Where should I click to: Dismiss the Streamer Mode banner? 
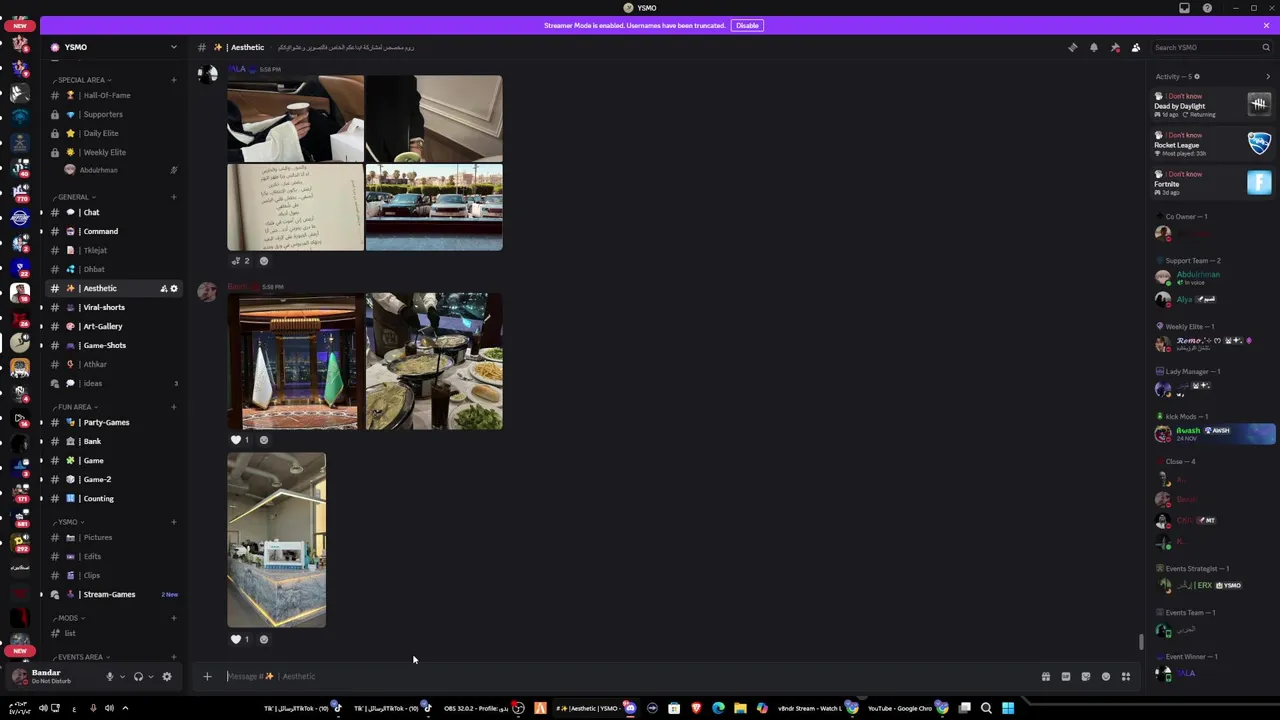pos(1266,25)
